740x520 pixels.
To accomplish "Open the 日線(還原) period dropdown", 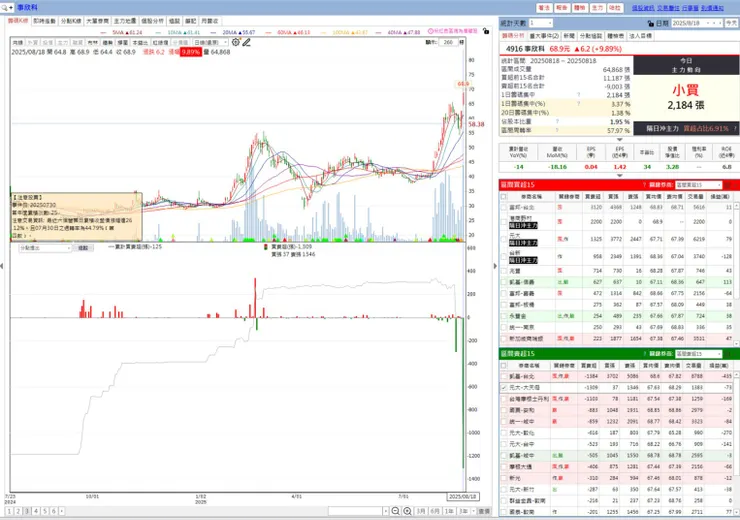I will click(x=210, y=42).
